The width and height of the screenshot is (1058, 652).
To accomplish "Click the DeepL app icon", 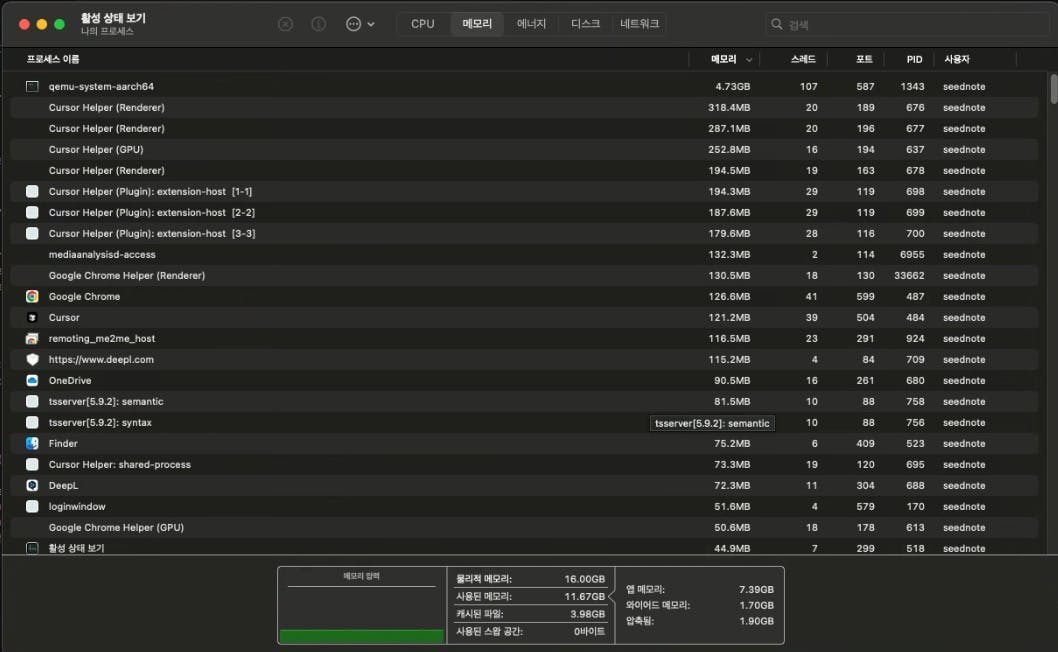I will click(32, 485).
